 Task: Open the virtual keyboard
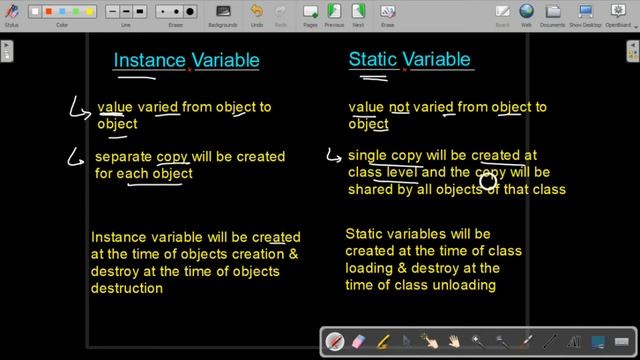tap(622, 342)
